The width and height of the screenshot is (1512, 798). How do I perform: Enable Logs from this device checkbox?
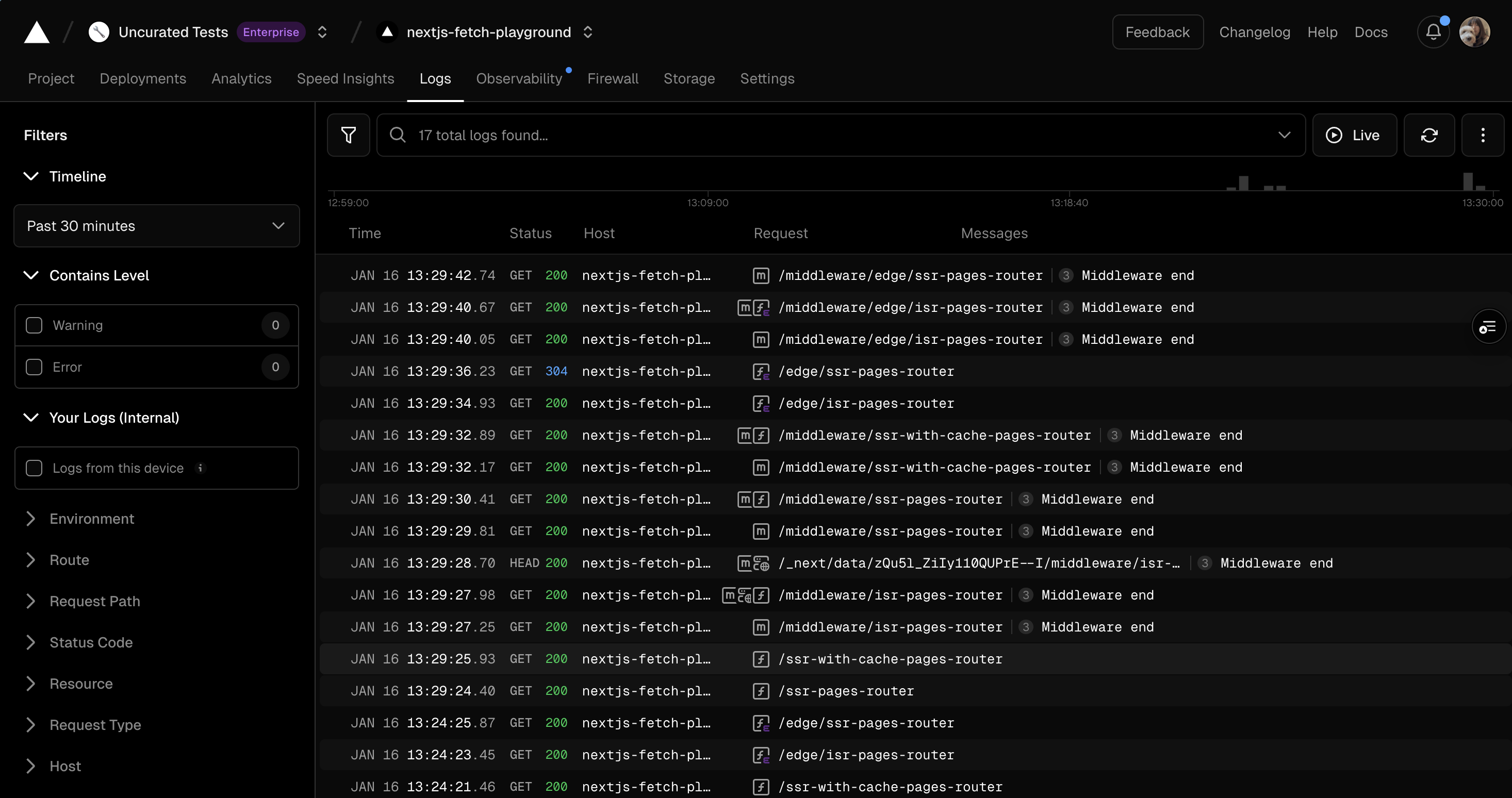click(x=34, y=468)
